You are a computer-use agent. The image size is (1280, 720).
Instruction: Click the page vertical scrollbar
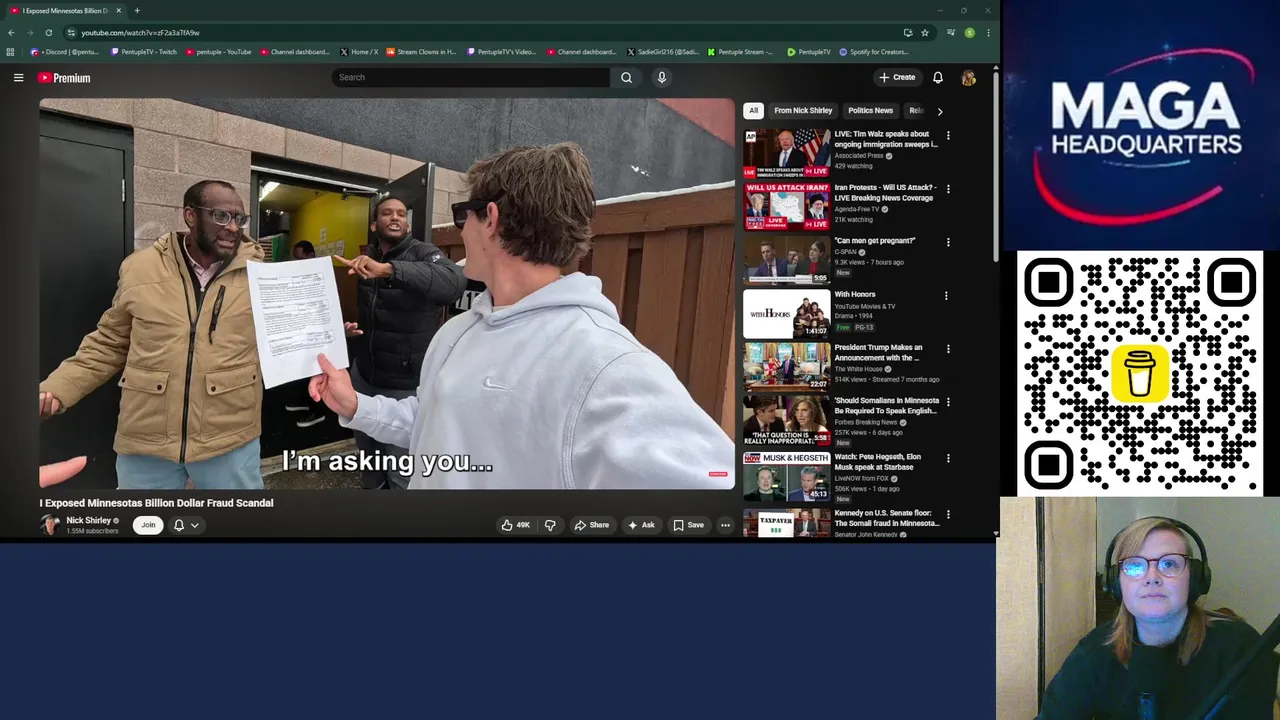[x=996, y=165]
